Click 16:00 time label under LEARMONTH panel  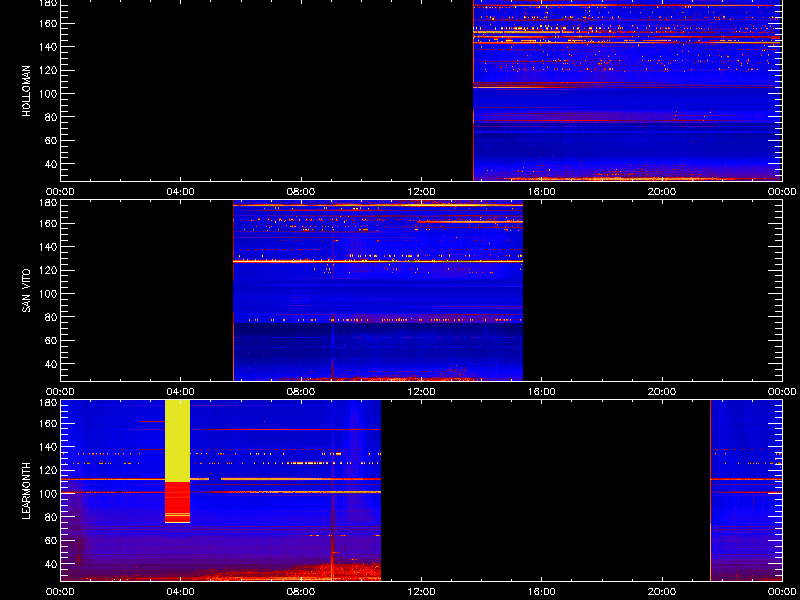[542, 592]
